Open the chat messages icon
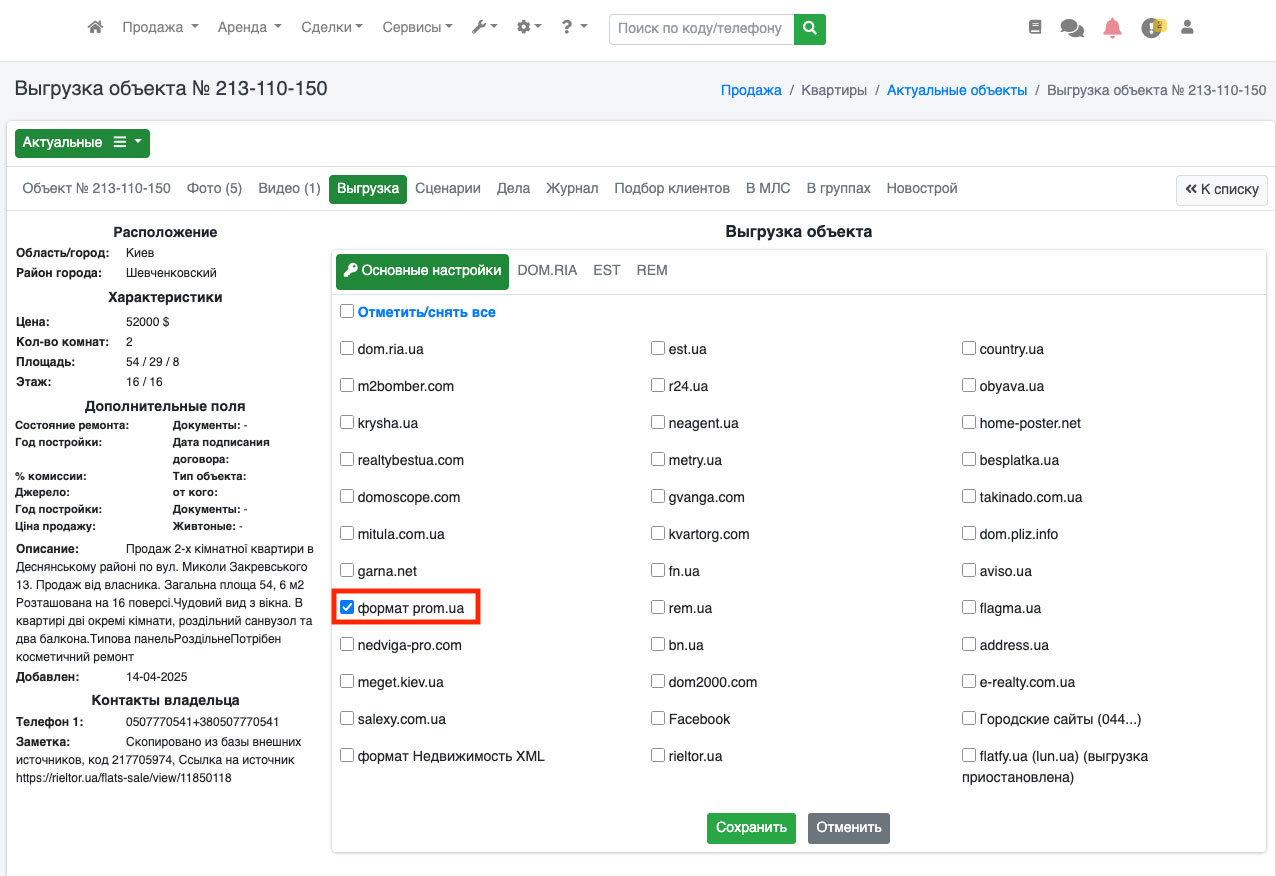Screen dimensions: 1276x876 click(x=1072, y=29)
